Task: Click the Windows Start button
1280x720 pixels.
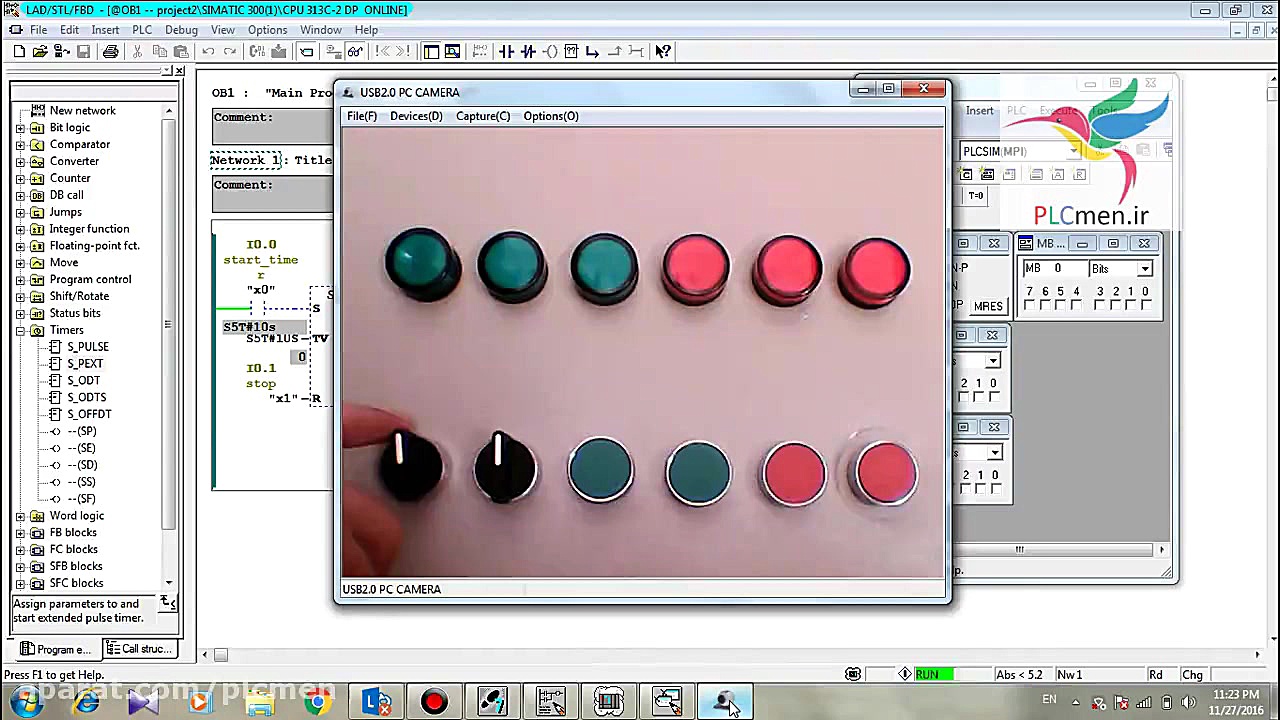Action: [x=25, y=703]
